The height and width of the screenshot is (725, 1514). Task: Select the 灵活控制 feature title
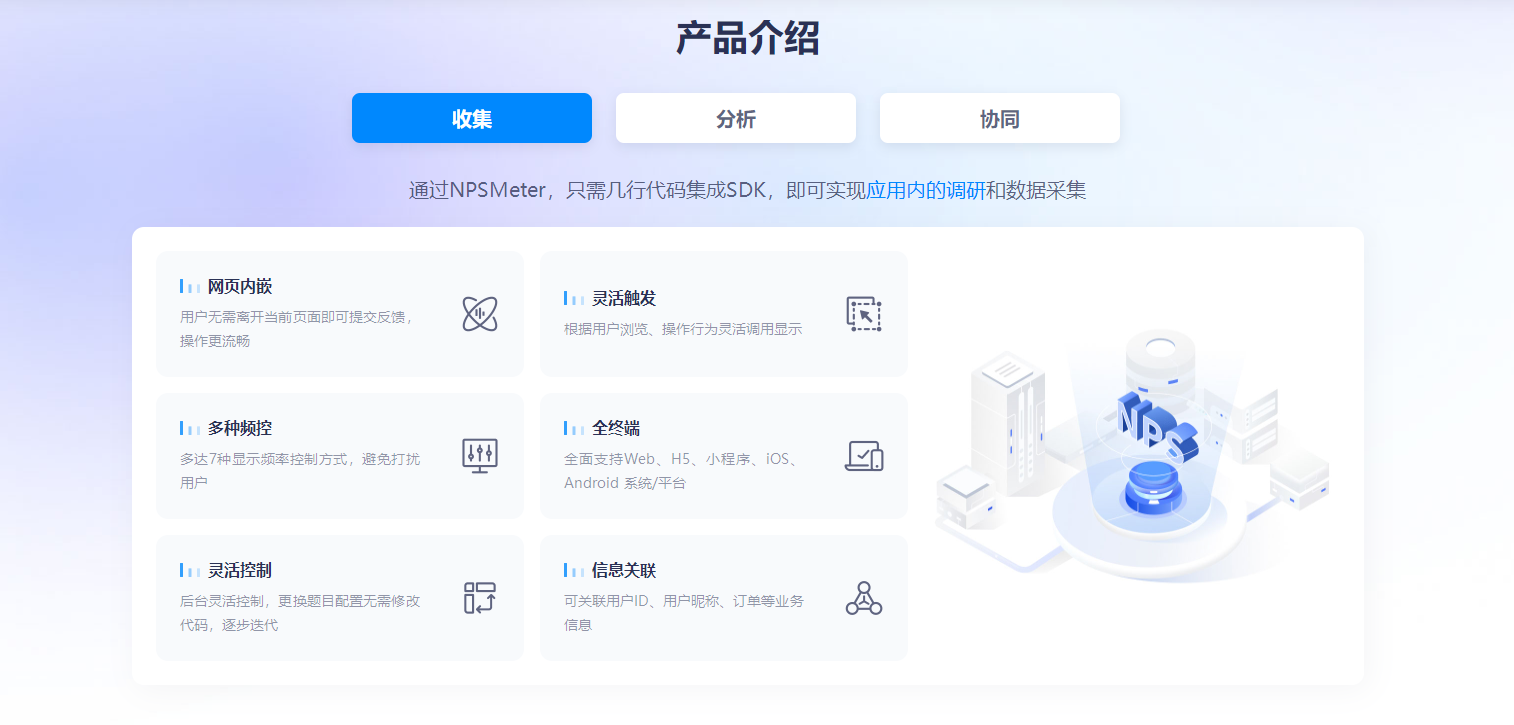coord(240,571)
